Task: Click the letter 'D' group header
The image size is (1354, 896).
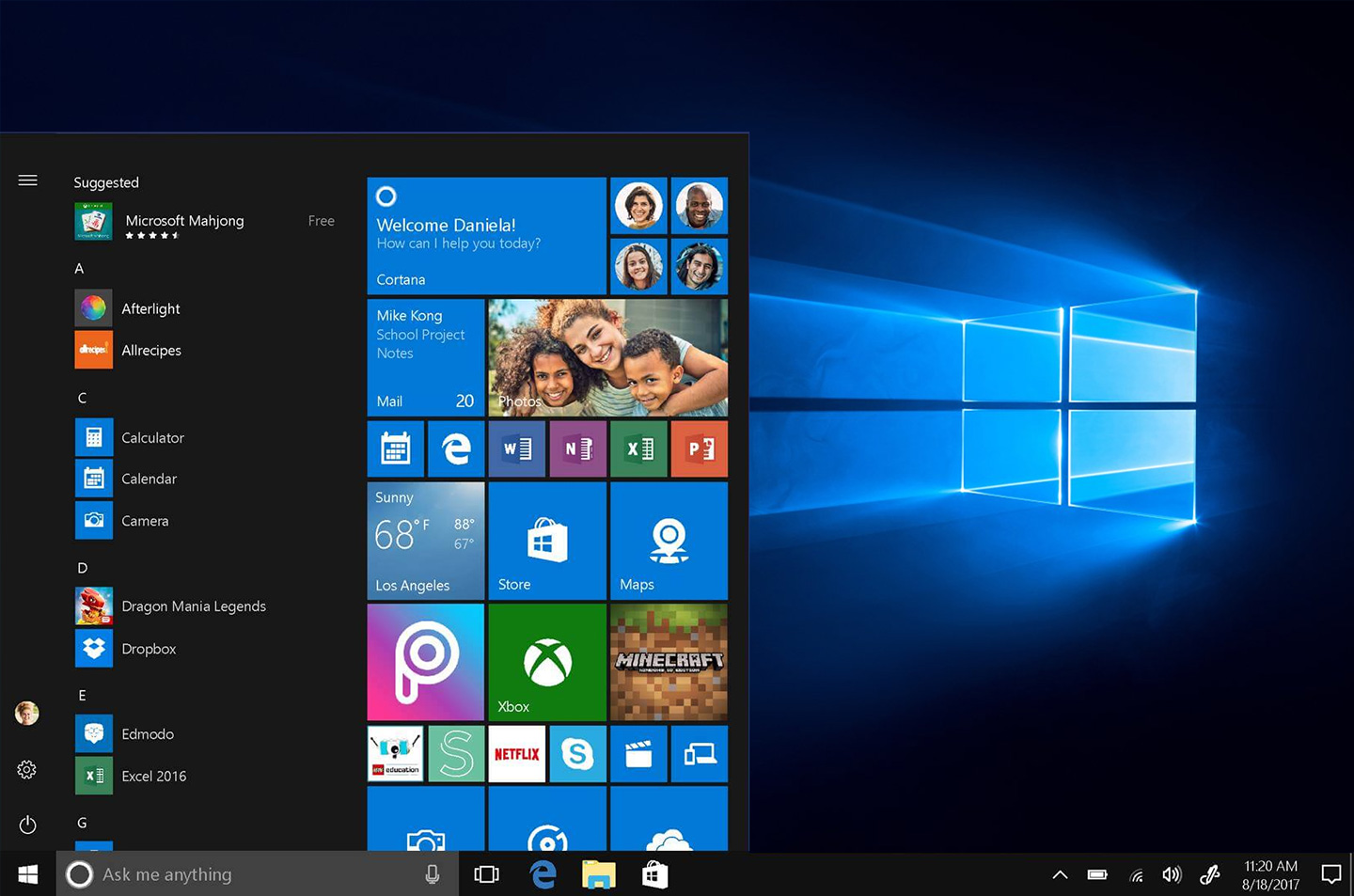Action: [x=83, y=568]
